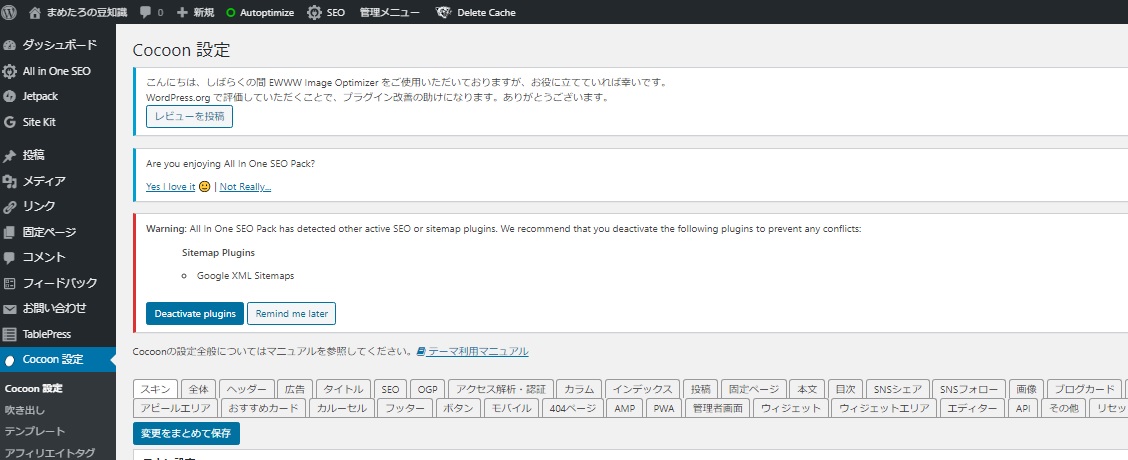The height and width of the screenshot is (460, 1128).
Task: Switch to the ブログカード tab
Action: tap(1084, 389)
